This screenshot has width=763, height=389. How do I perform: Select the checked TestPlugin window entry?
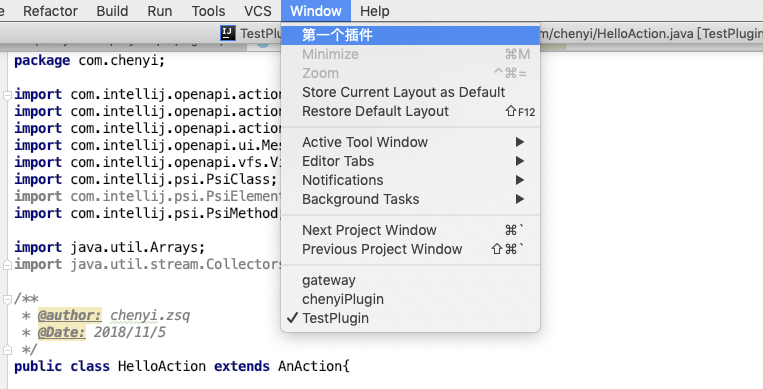tap(410, 318)
